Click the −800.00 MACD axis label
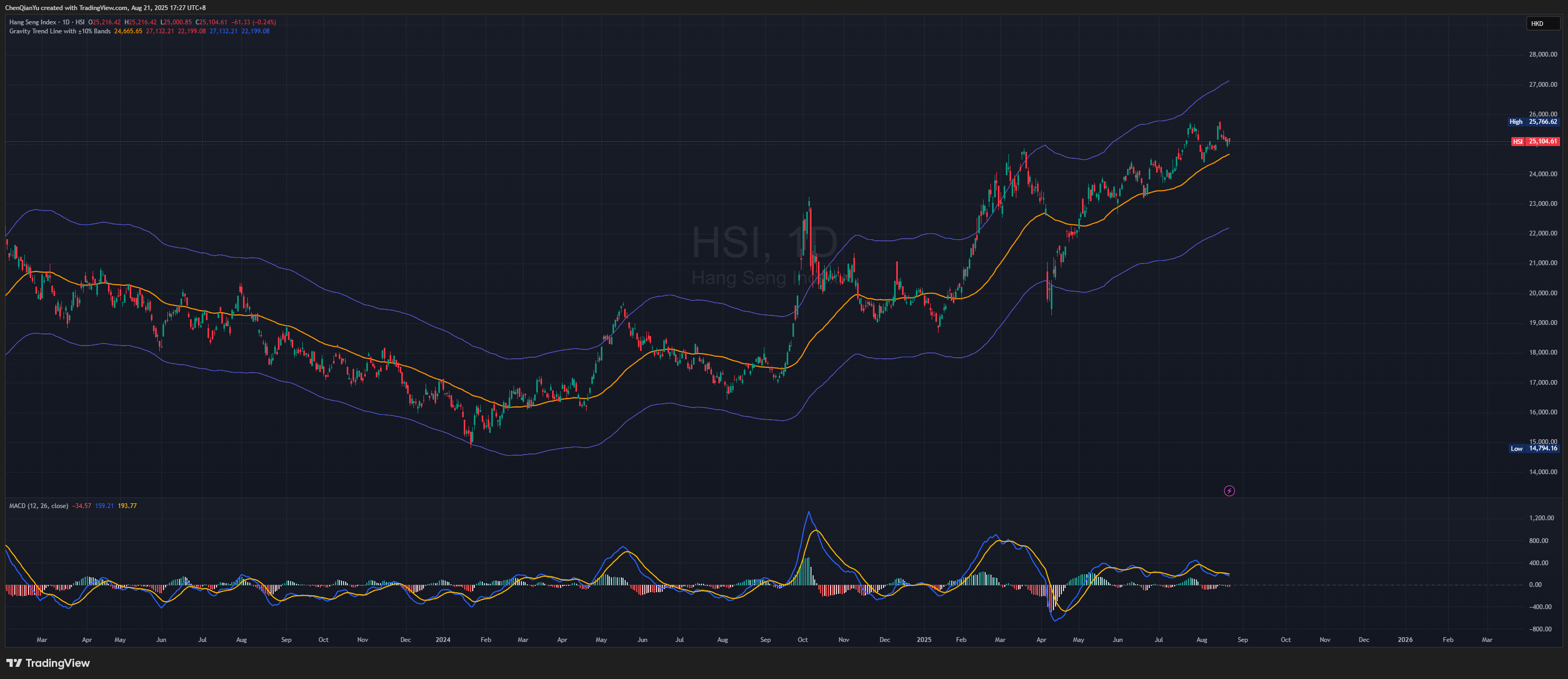Image resolution: width=1568 pixels, height=679 pixels. pyautogui.click(x=1540, y=629)
